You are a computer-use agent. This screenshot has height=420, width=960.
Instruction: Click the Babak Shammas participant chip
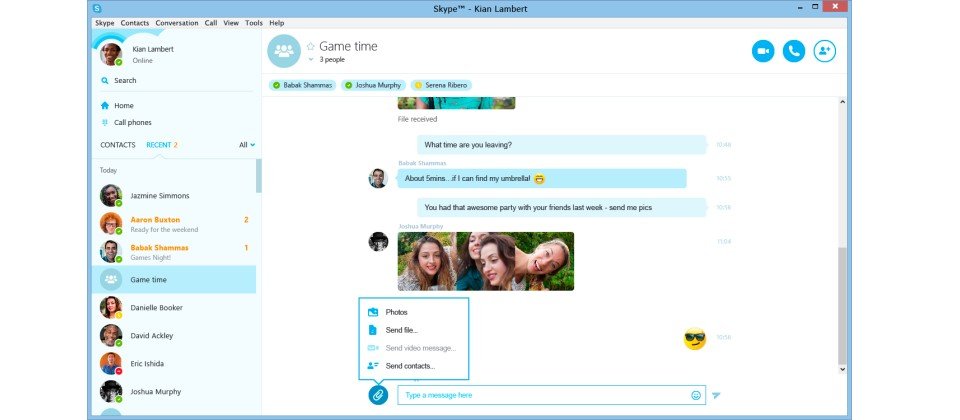point(302,85)
